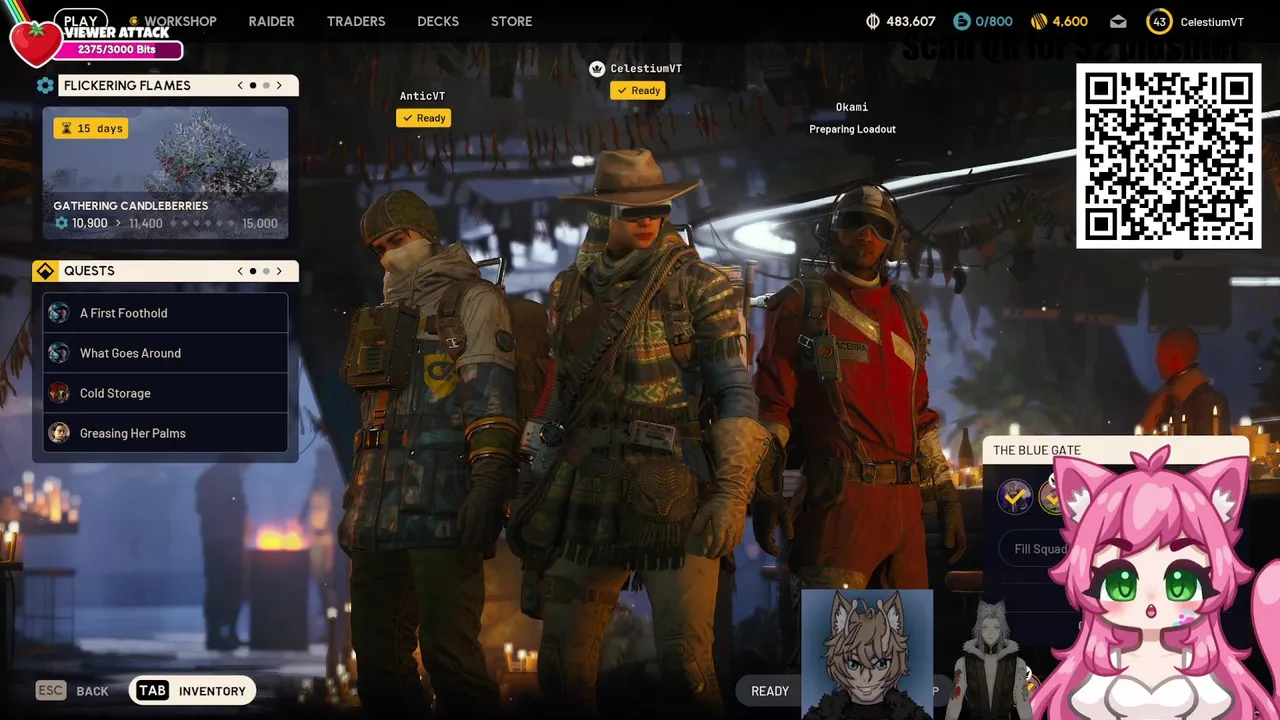Click the What Goes Around trader portrait icon
Image resolution: width=1280 pixels, height=720 pixels.
(x=59, y=353)
